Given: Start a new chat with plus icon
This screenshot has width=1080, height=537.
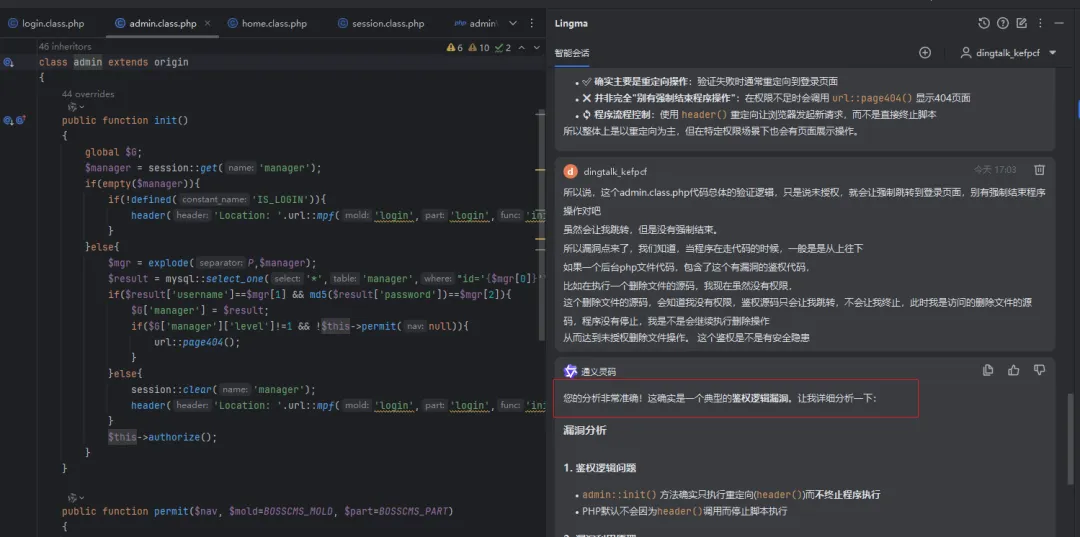Looking at the screenshot, I should (925, 53).
